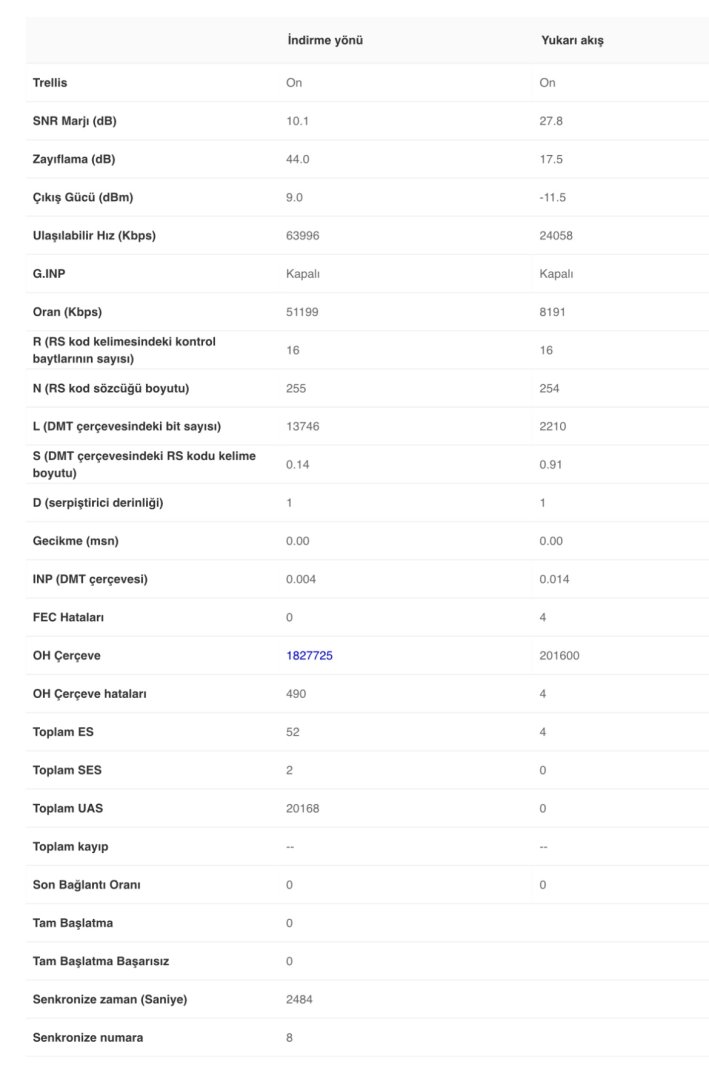Select the Zayıflama downstream value 44.0
The height and width of the screenshot is (1080, 709).
(297, 159)
